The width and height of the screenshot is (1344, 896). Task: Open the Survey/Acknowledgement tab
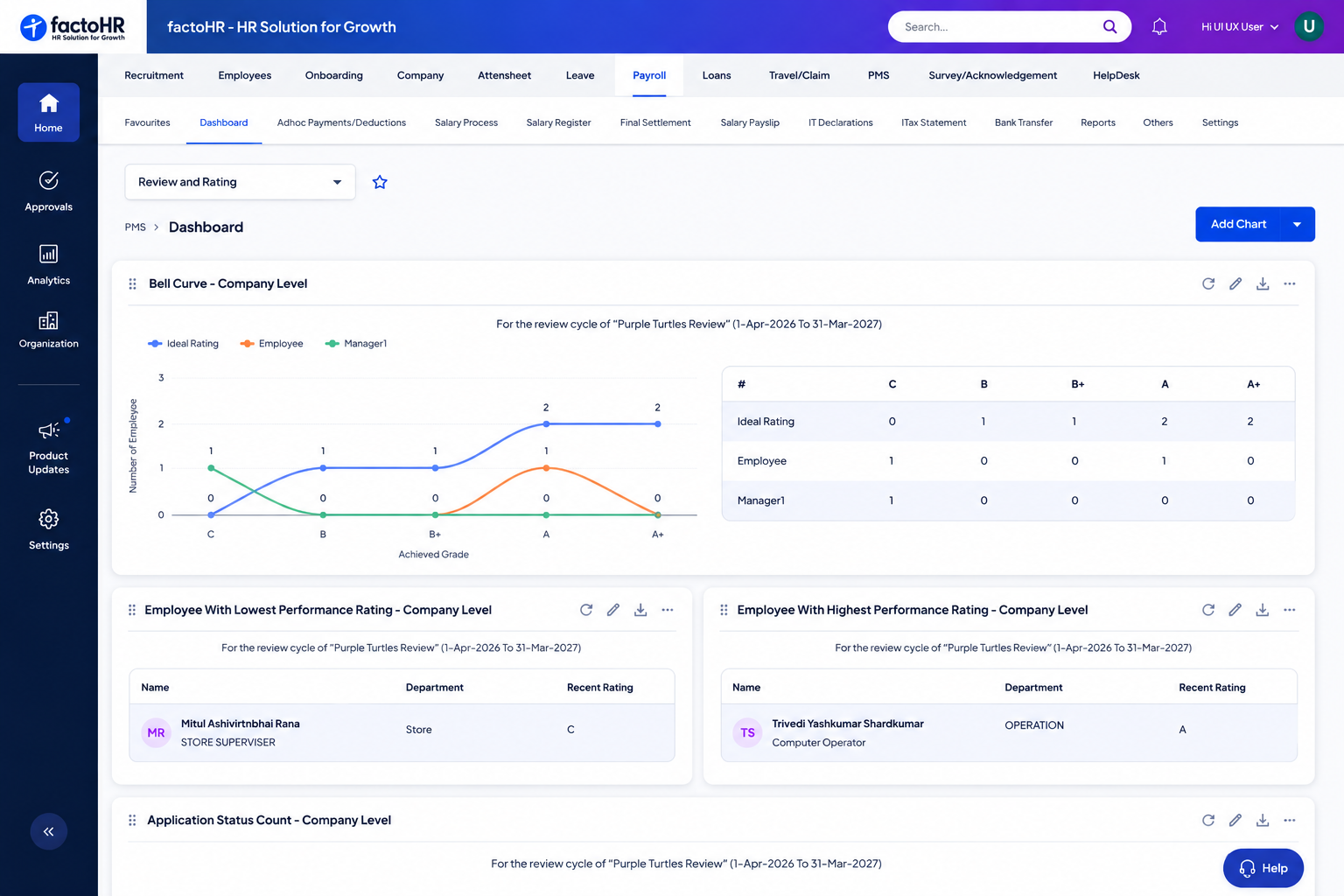pos(993,75)
